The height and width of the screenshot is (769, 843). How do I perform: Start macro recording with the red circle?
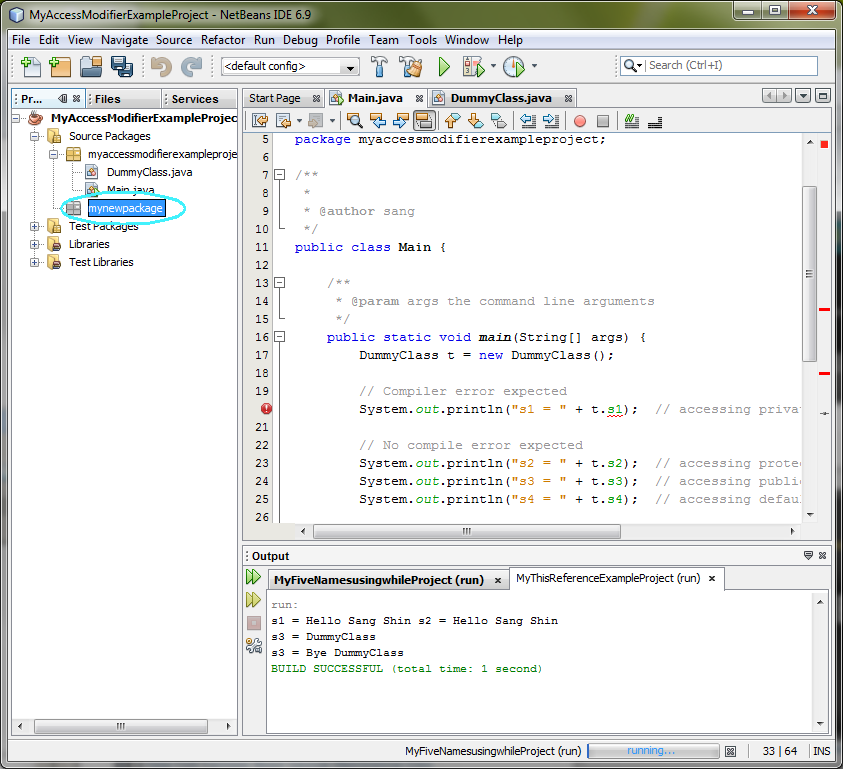point(580,121)
